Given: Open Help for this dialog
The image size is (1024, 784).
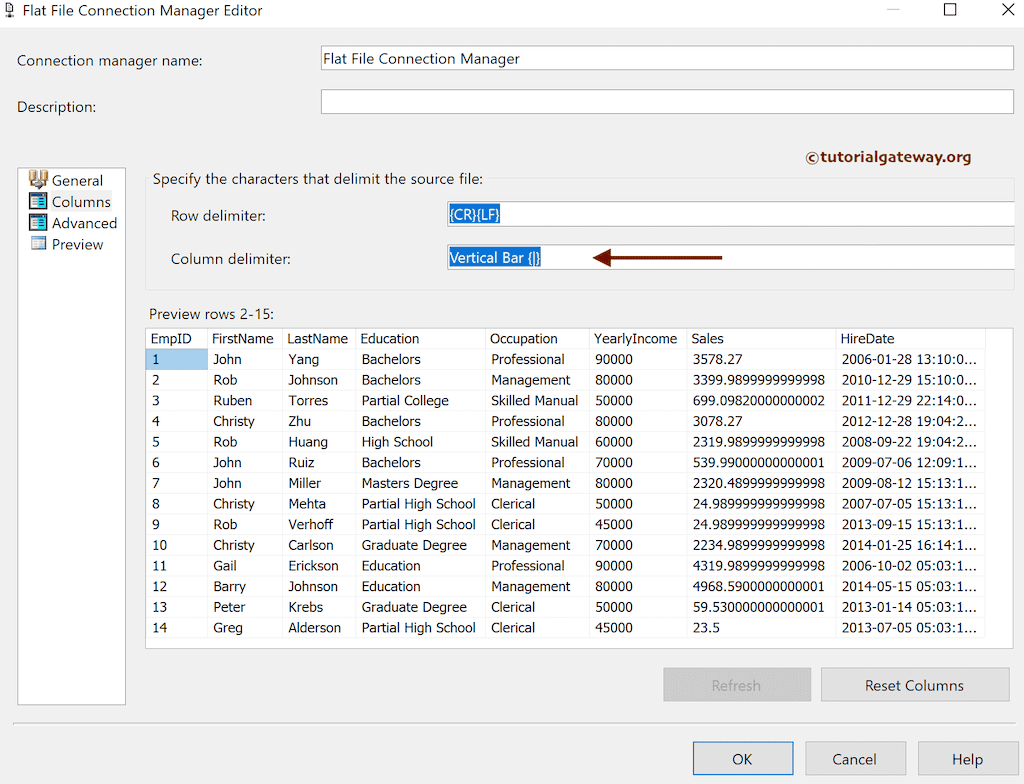Looking at the screenshot, I should (x=967, y=758).
